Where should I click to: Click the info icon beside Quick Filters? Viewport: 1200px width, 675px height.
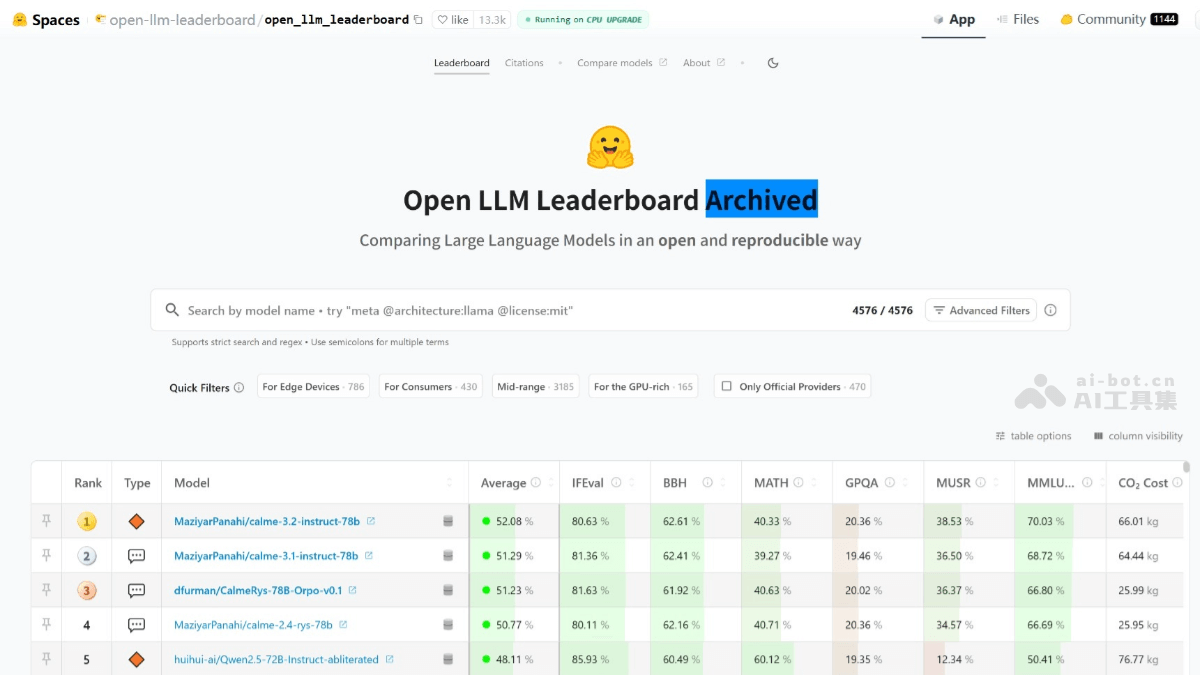(241, 388)
